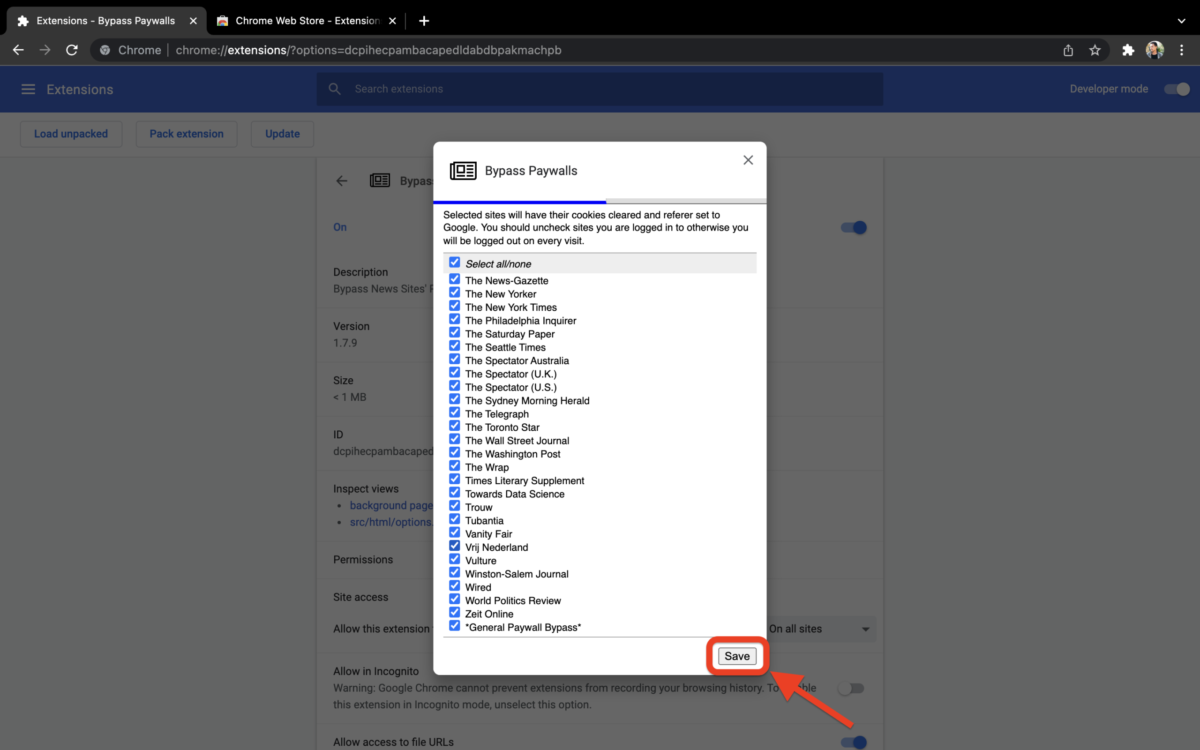
Task: Uncheck The Washington Post
Action: 454,453
